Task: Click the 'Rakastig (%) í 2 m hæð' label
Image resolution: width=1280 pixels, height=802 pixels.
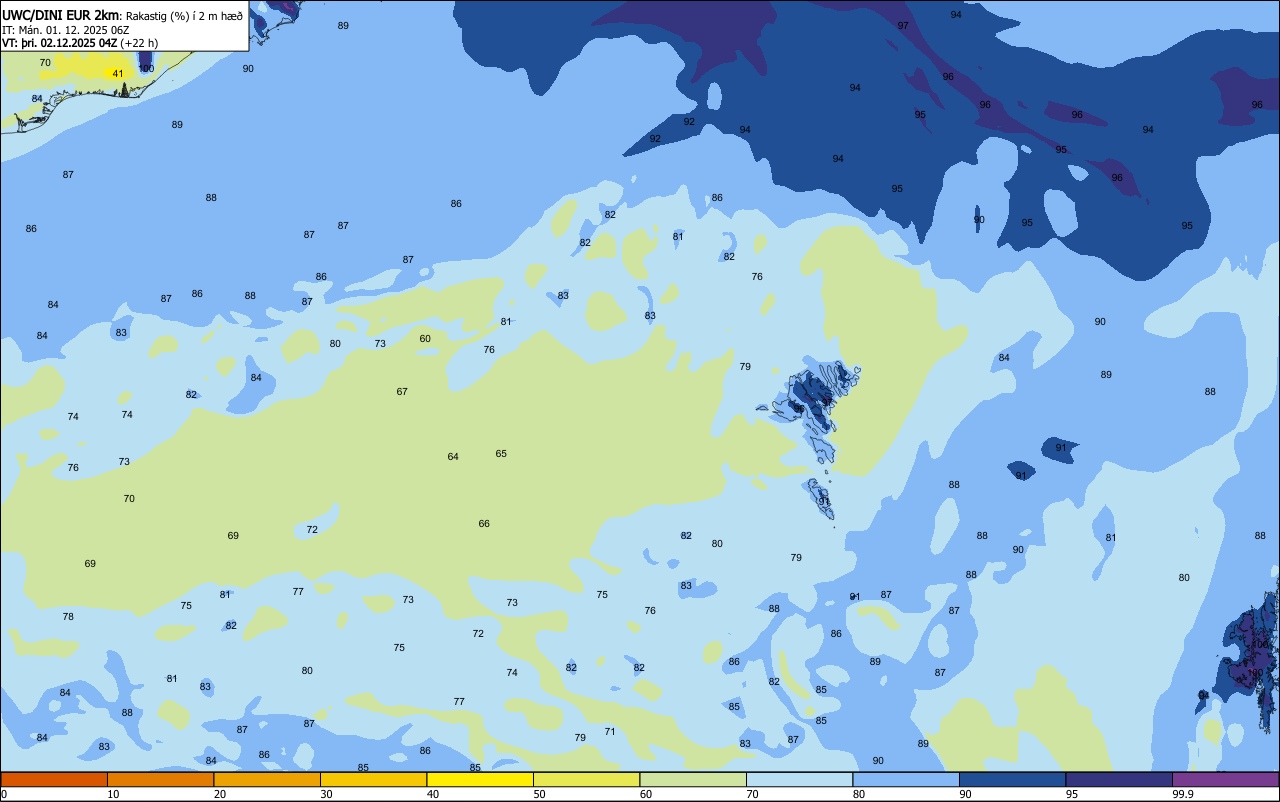Action: pos(184,15)
